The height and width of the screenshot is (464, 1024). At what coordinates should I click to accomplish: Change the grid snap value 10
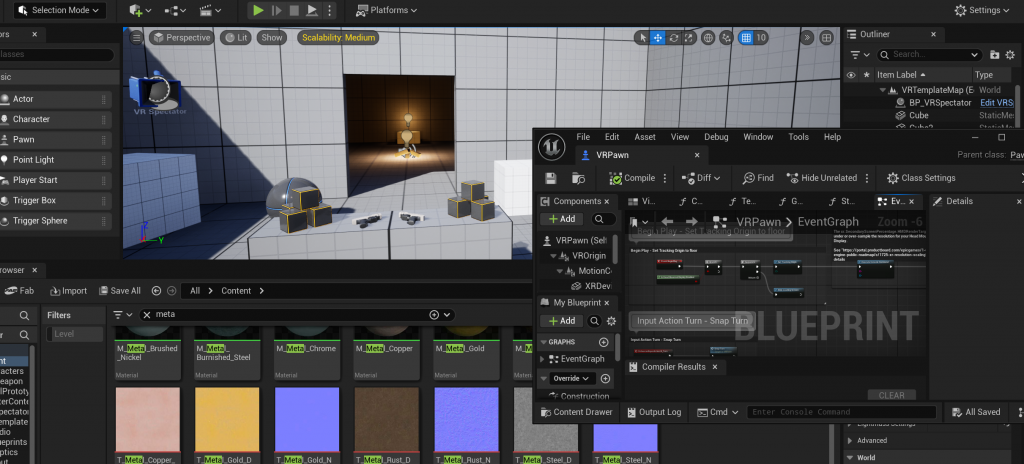pyautogui.click(x=761, y=38)
